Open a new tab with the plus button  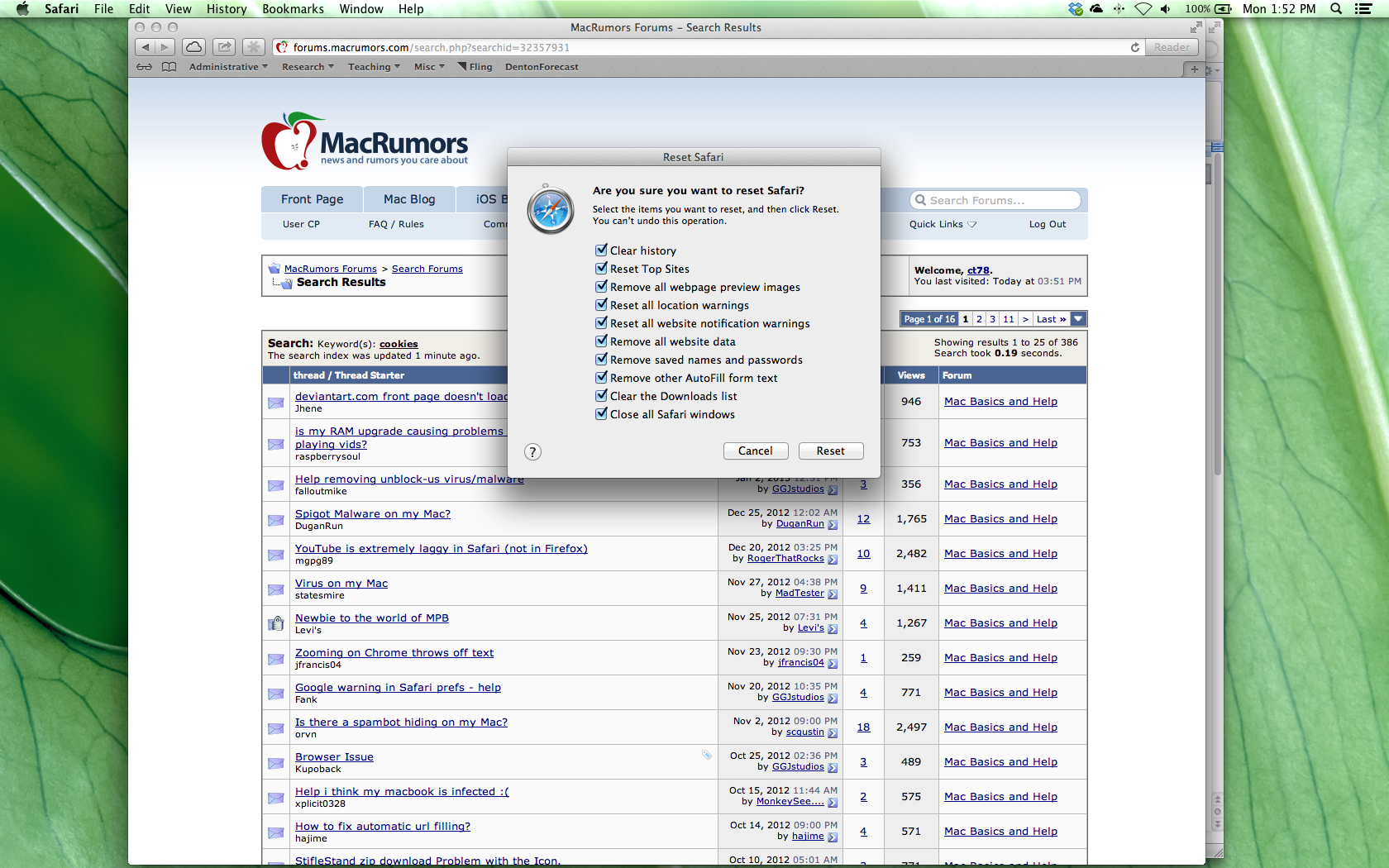1194,69
